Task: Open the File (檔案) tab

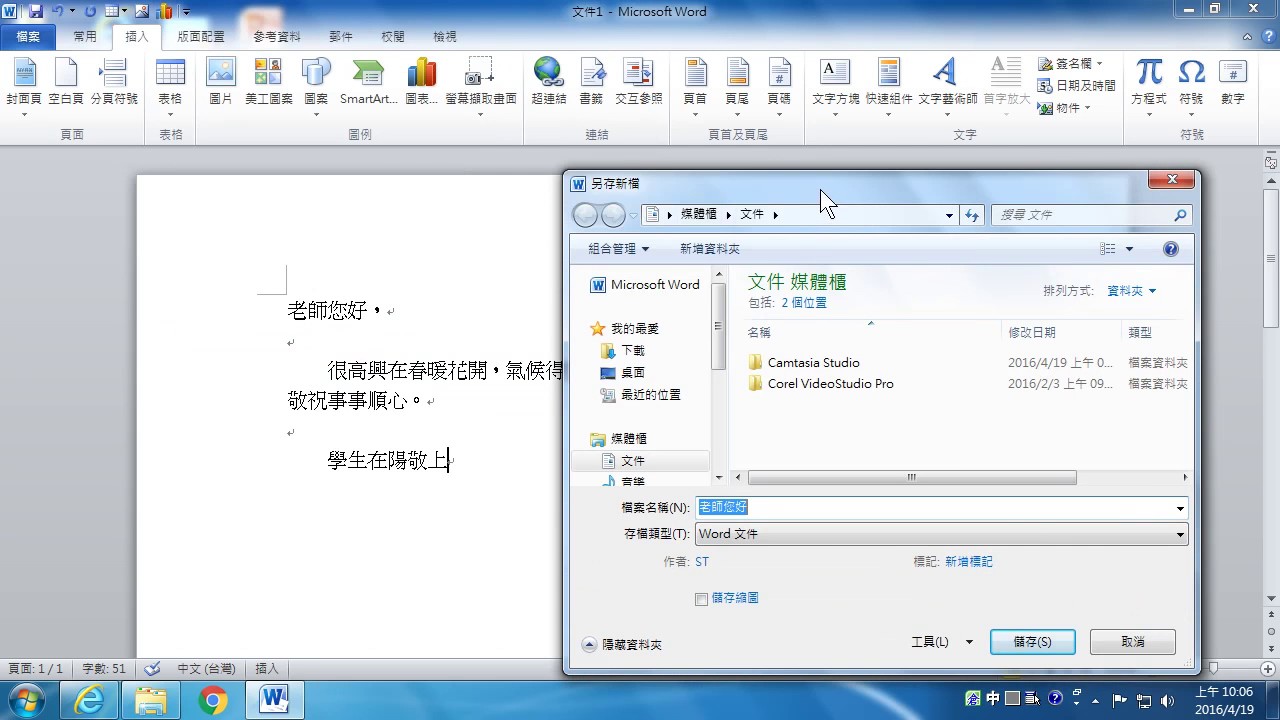Action: pos(28,37)
